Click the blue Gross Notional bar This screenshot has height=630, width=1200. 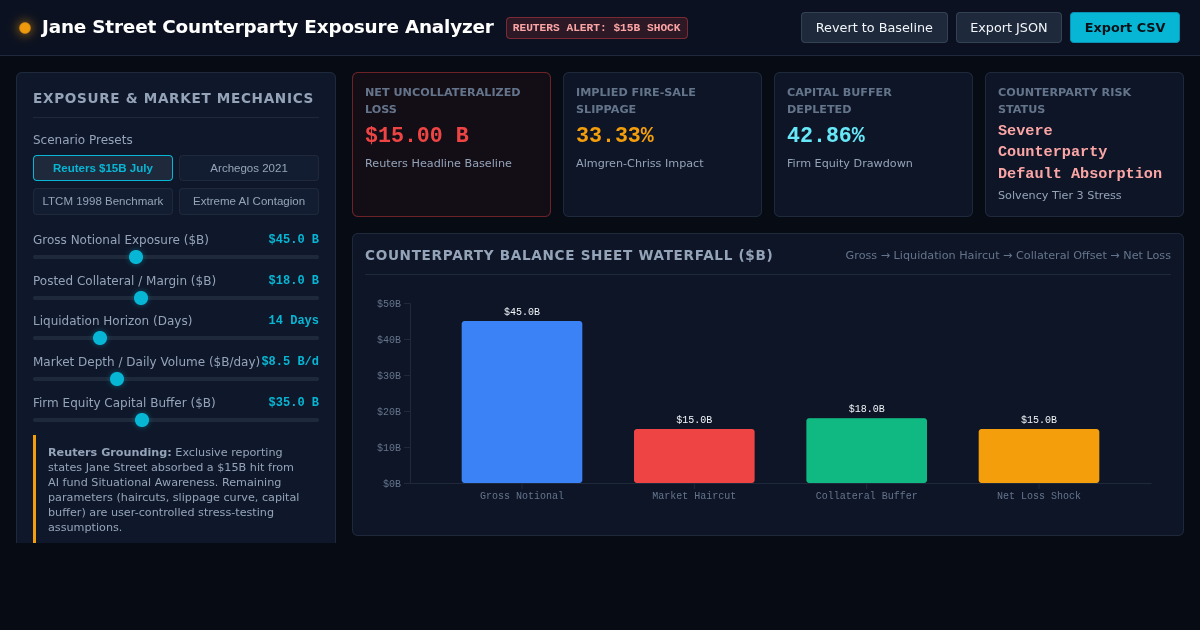[x=522, y=402]
